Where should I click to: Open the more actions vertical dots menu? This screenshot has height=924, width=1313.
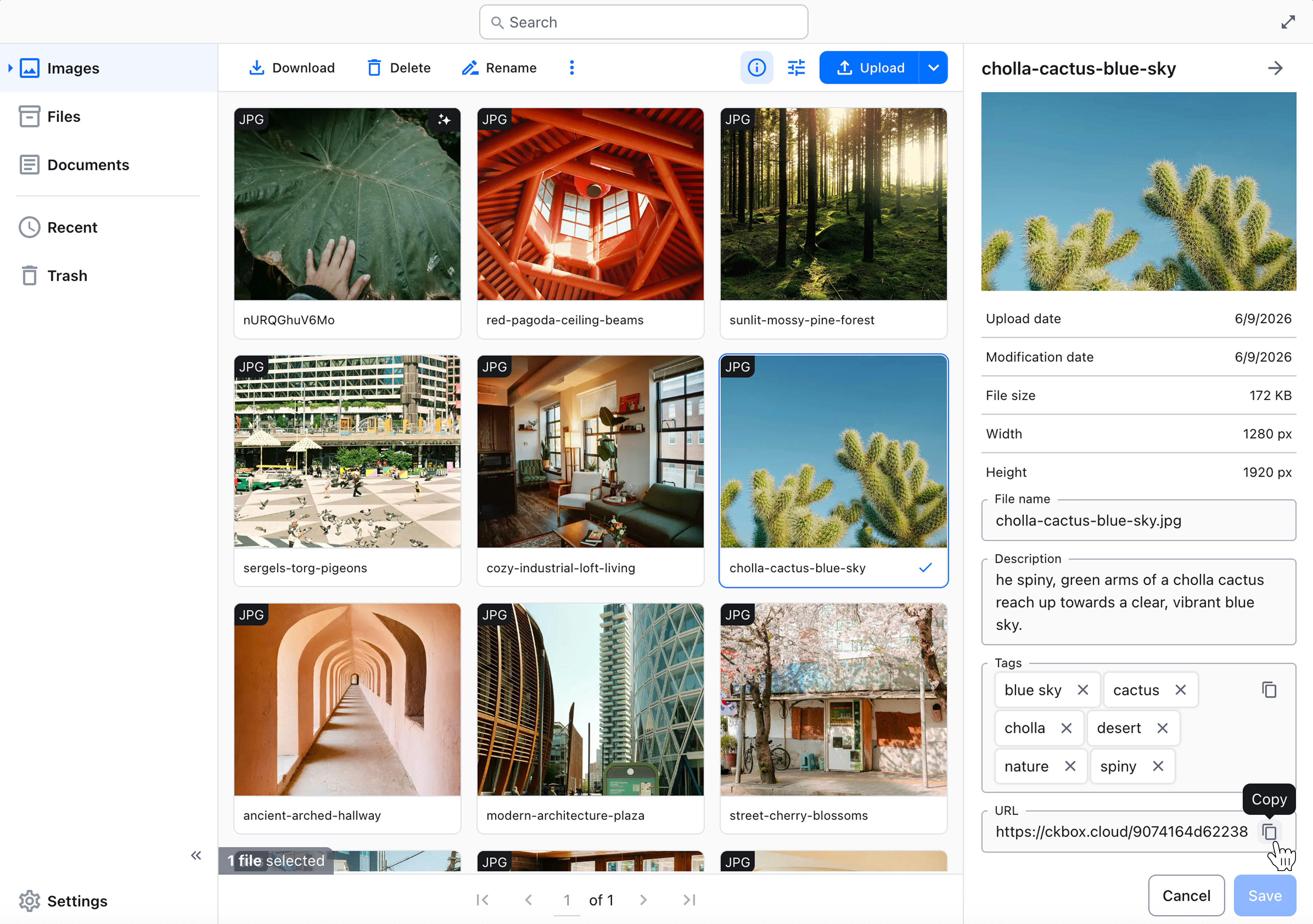tap(572, 68)
